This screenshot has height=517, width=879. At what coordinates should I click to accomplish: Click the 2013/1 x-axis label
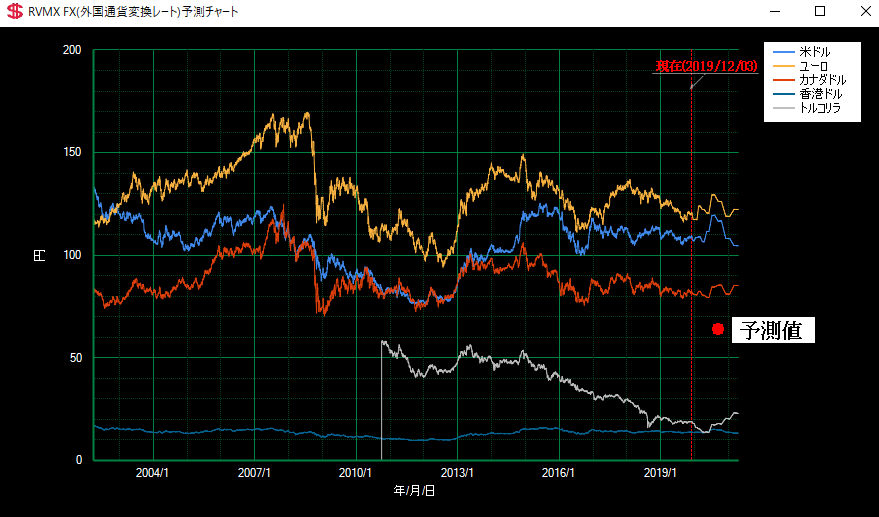click(457, 472)
